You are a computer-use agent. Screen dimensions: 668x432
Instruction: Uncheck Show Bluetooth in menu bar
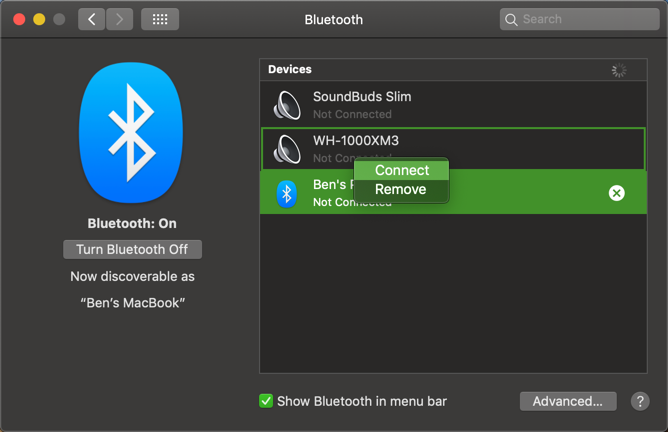[x=266, y=401]
